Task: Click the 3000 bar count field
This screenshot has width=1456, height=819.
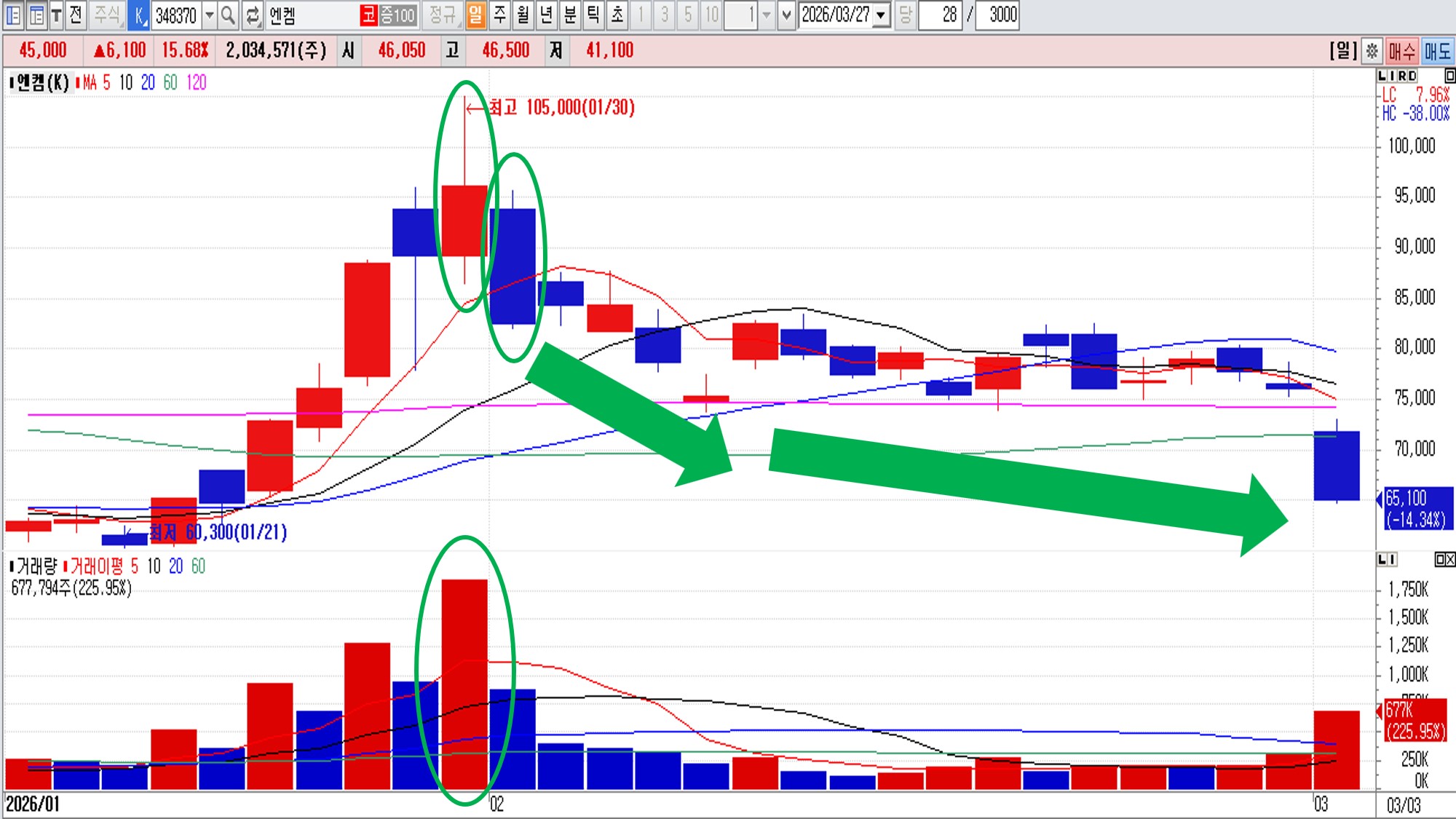Action: (x=998, y=15)
